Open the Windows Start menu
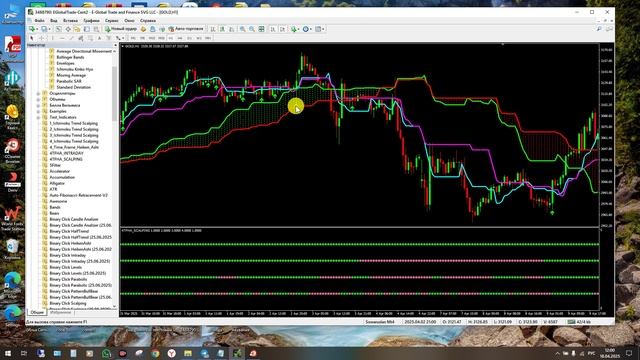The height and width of the screenshot is (360, 640). (8, 353)
